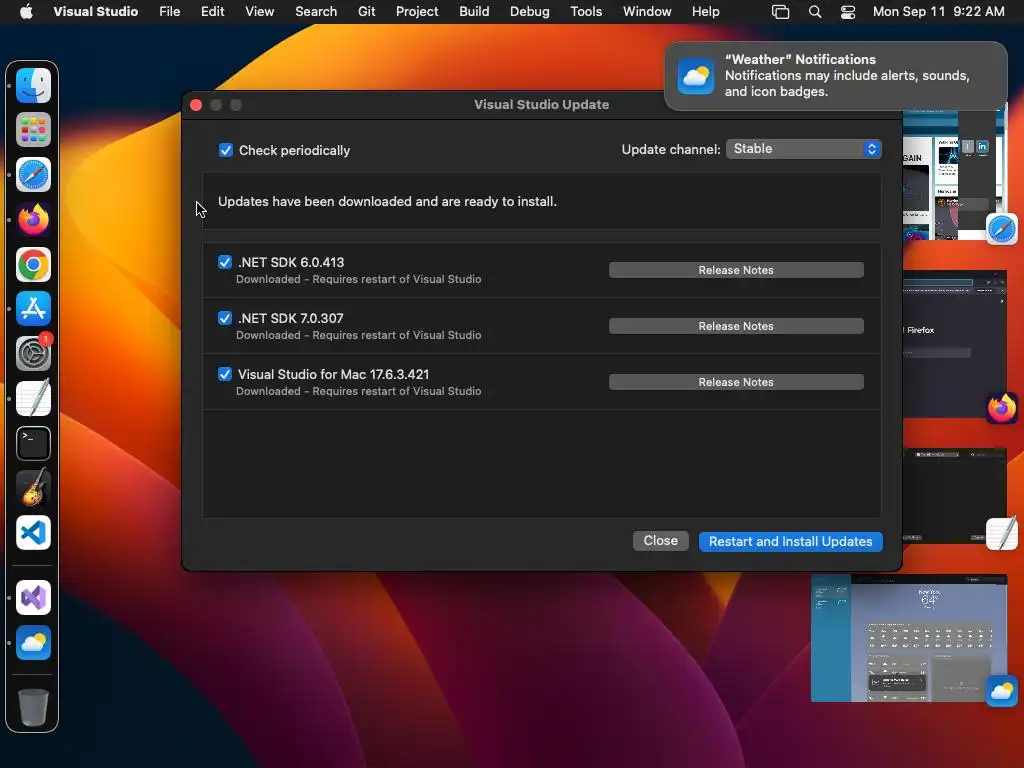Open Spotlight search in menu bar

click(x=814, y=11)
